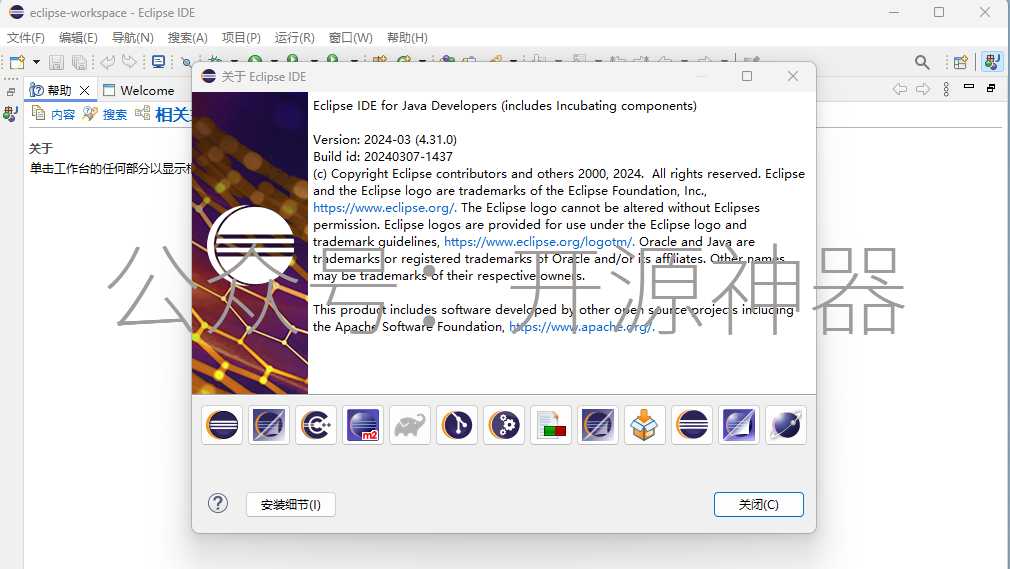Click the restore icon on left trim bar
The height and width of the screenshot is (569, 1010).
click(x=11, y=92)
